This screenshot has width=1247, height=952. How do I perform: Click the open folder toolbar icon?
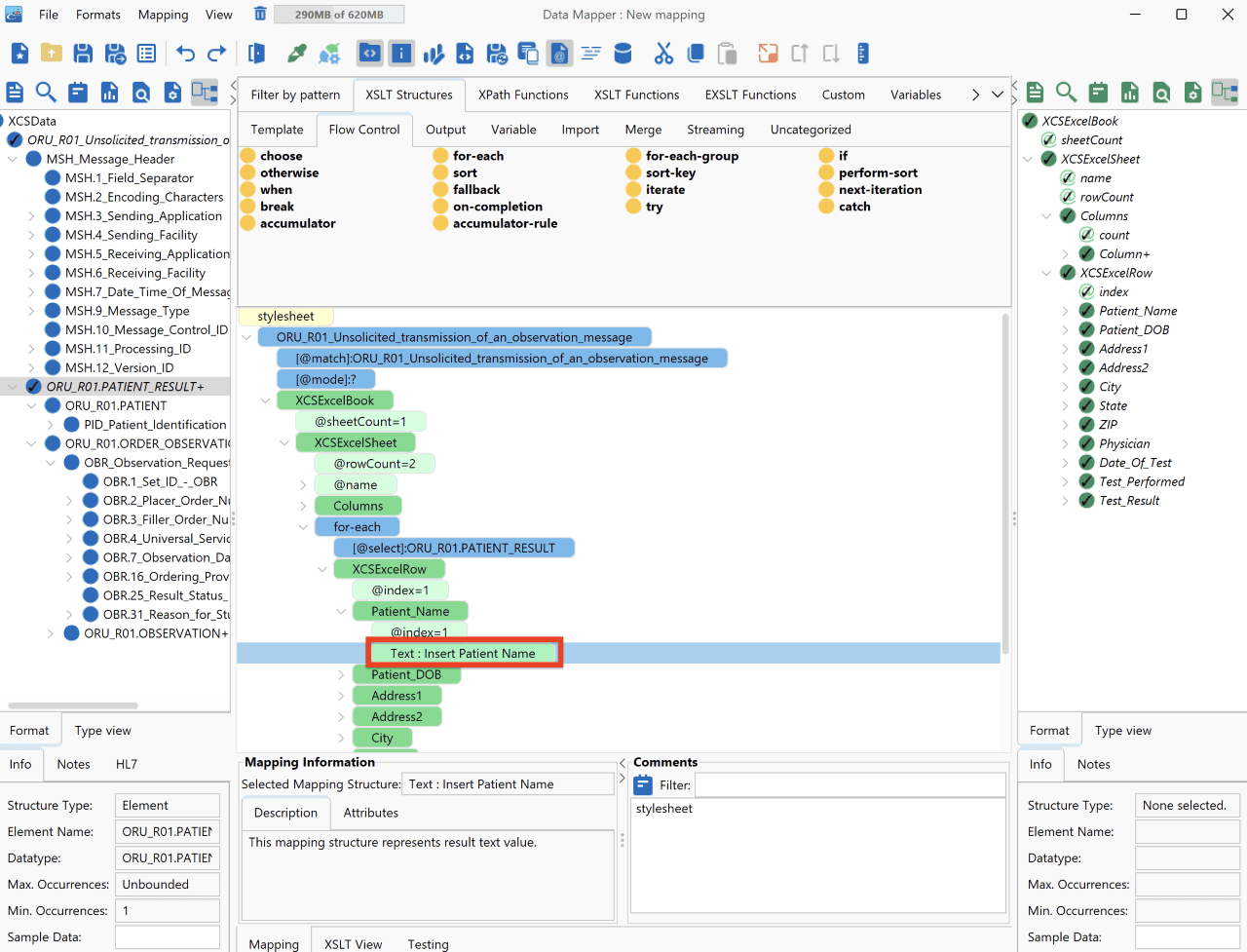point(52,54)
